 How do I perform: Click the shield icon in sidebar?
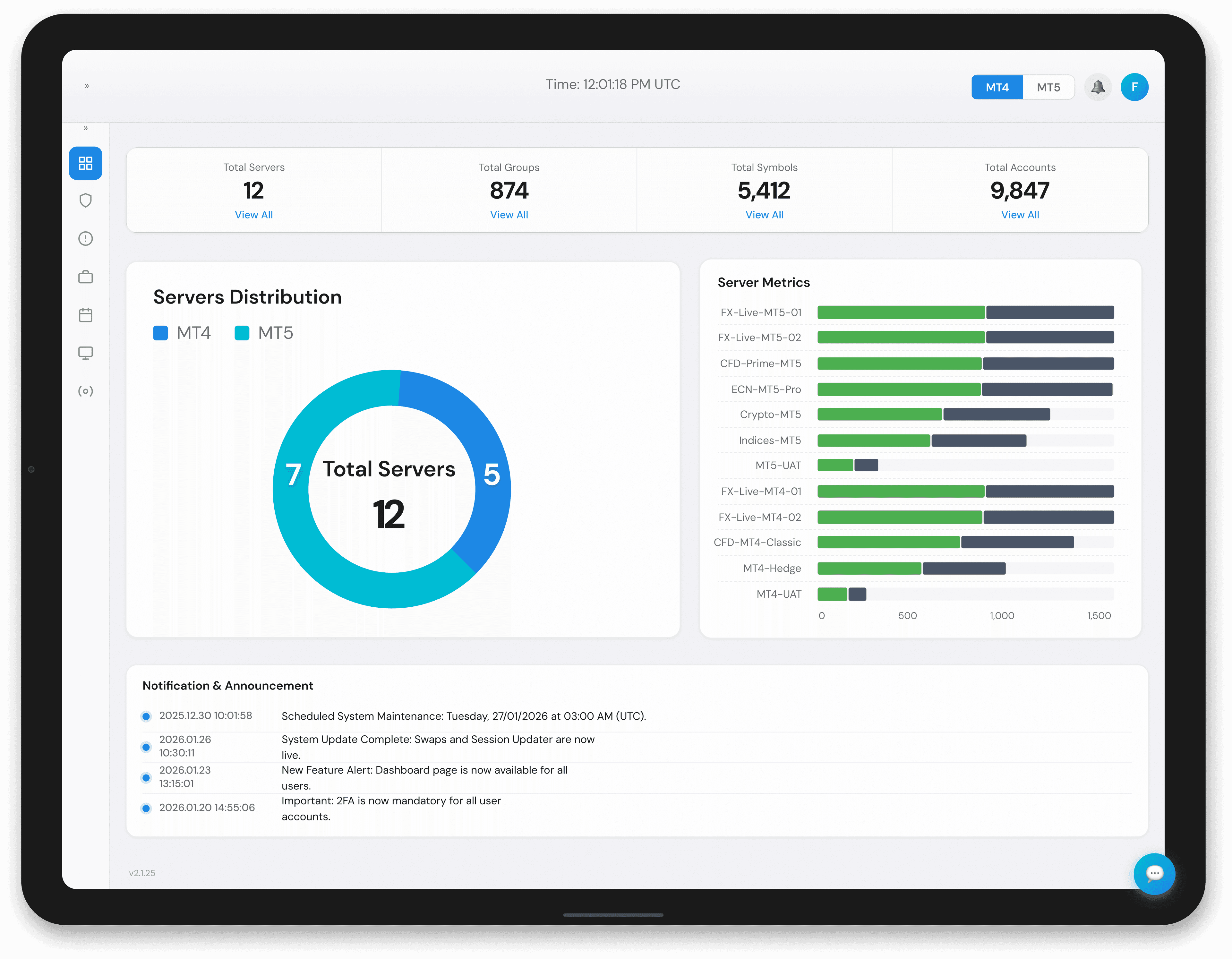point(85,200)
